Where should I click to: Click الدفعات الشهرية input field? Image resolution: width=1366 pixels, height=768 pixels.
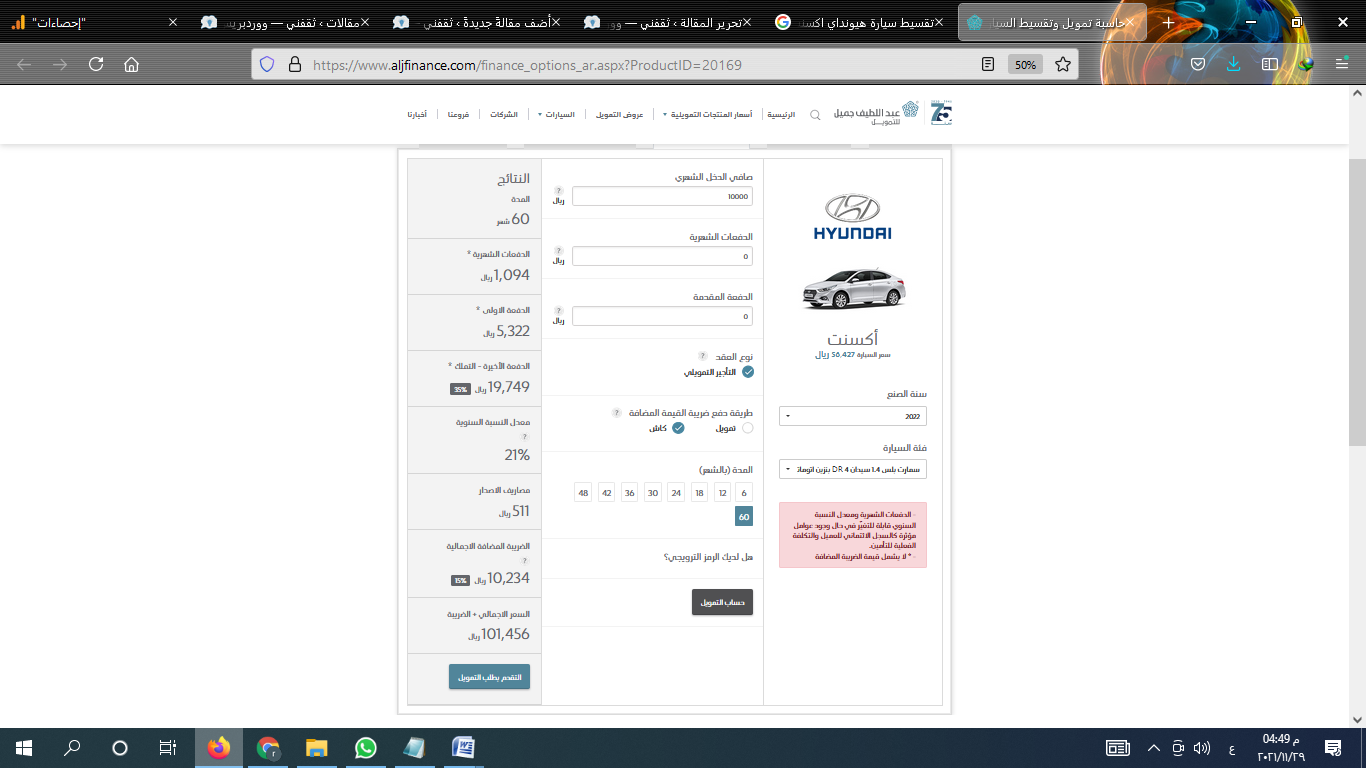tap(662, 257)
